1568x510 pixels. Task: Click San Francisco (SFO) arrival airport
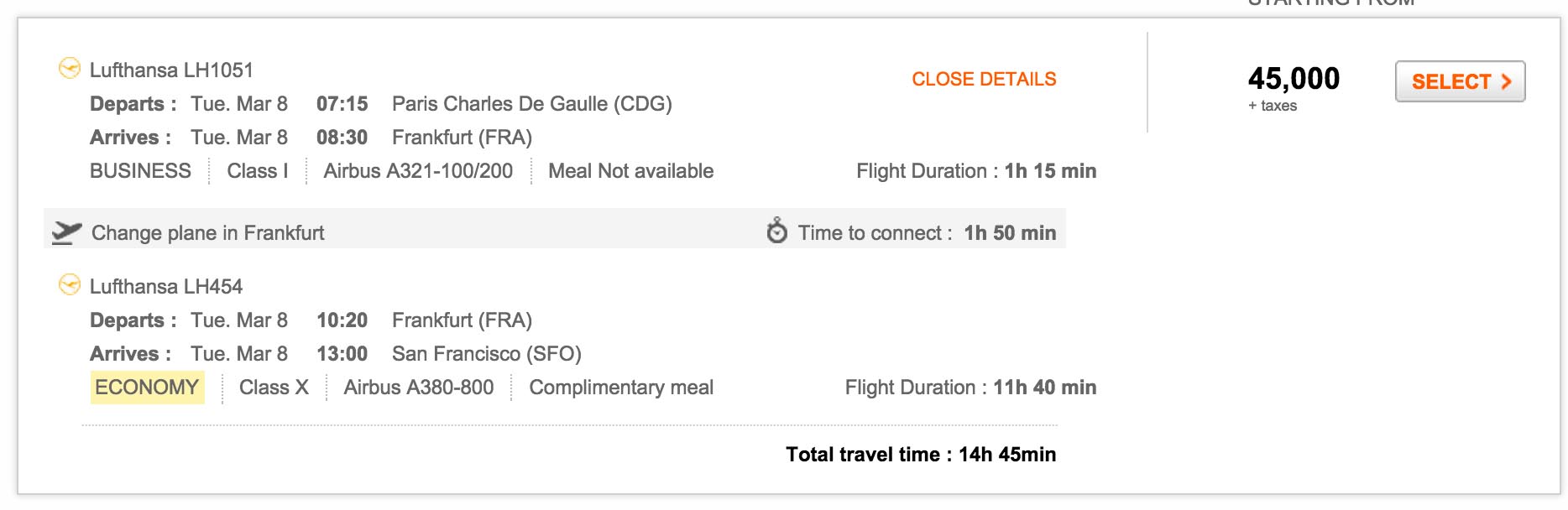[486, 354]
